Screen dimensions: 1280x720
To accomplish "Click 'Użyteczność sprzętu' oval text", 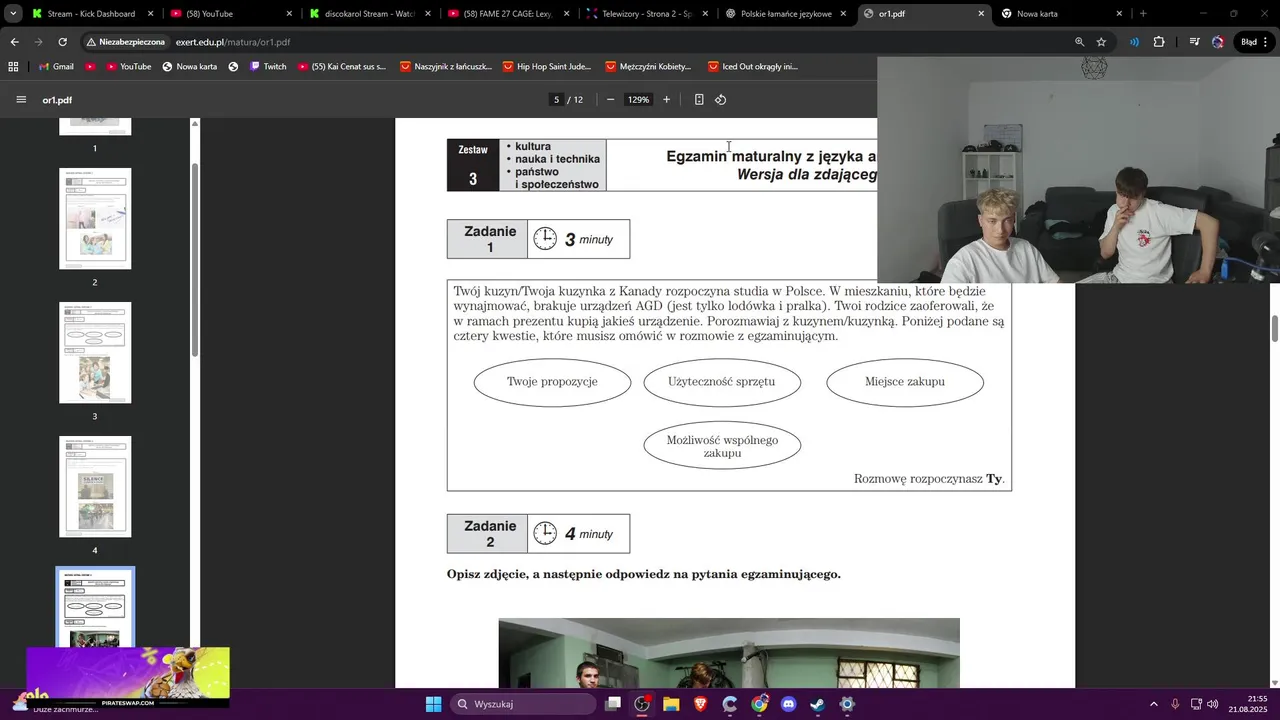I will (x=722, y=382).
